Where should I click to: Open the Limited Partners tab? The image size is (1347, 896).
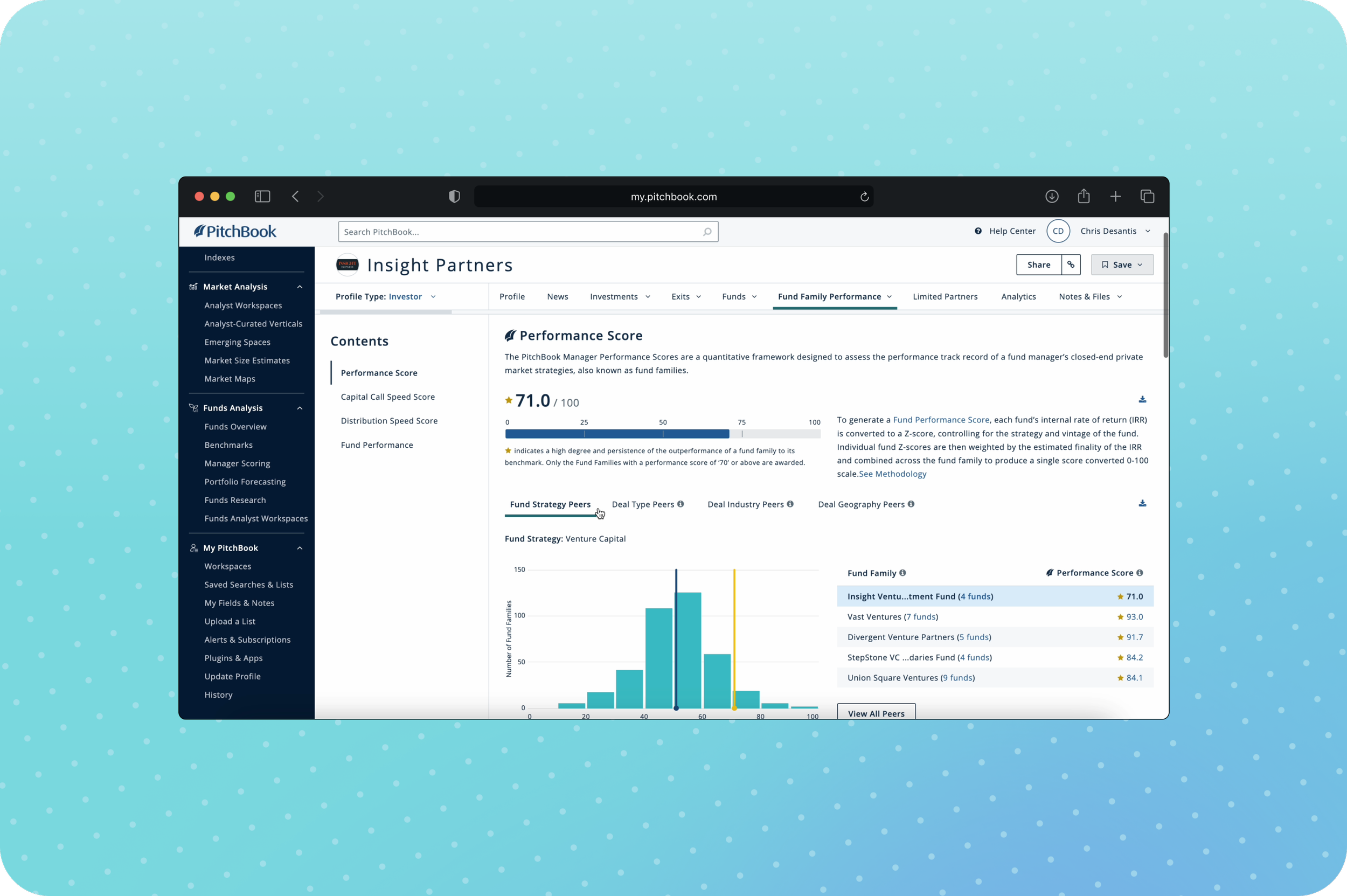coord(945,296)
